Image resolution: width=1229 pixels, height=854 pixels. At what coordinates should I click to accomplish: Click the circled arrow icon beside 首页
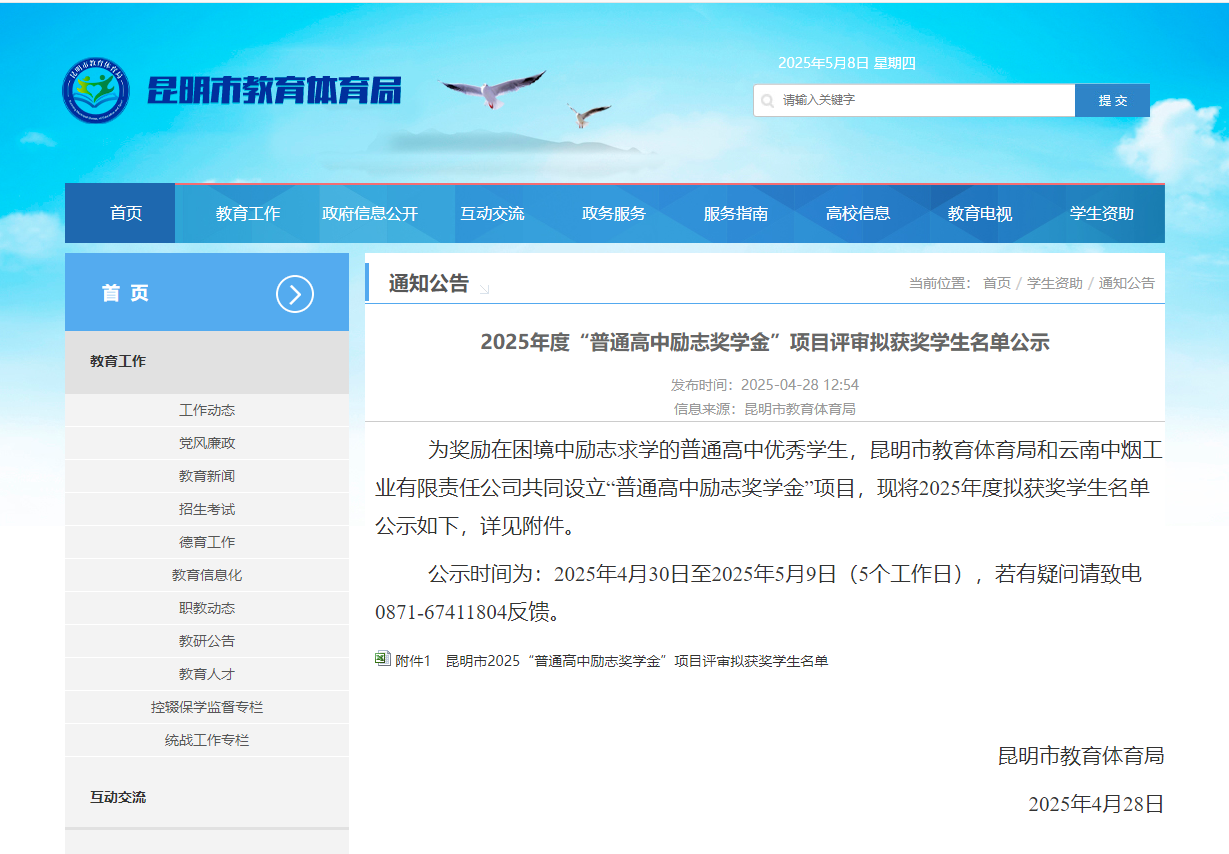coord(294,294)
